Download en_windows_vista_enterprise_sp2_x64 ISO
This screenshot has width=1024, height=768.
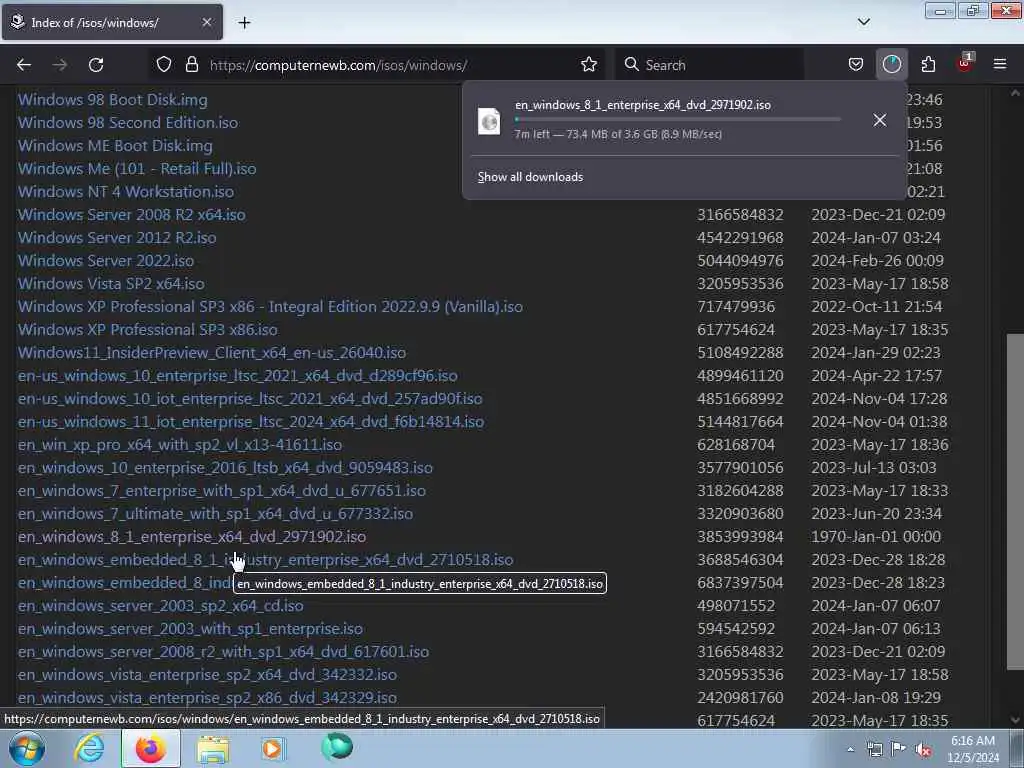pos(207,675)
